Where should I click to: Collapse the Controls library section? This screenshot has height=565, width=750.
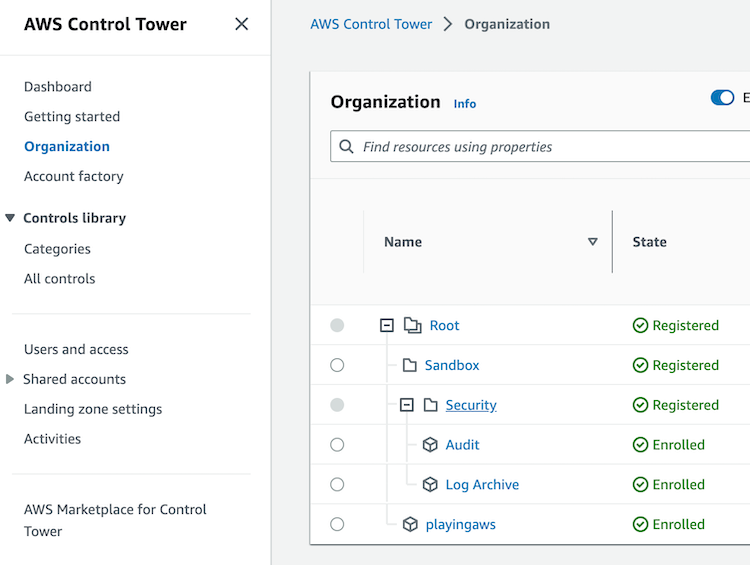pyautogui.click(x=10, y=218)
